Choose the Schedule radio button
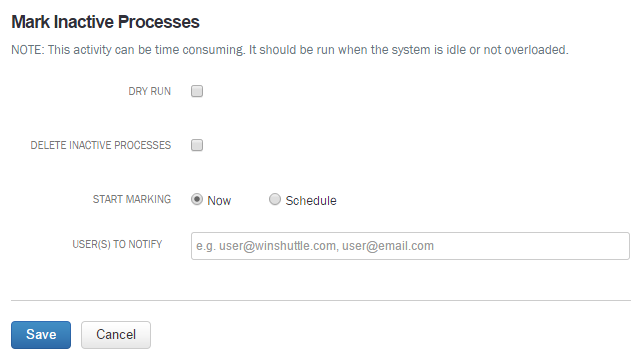Screen dimensions: 641x364 [275, 199]
